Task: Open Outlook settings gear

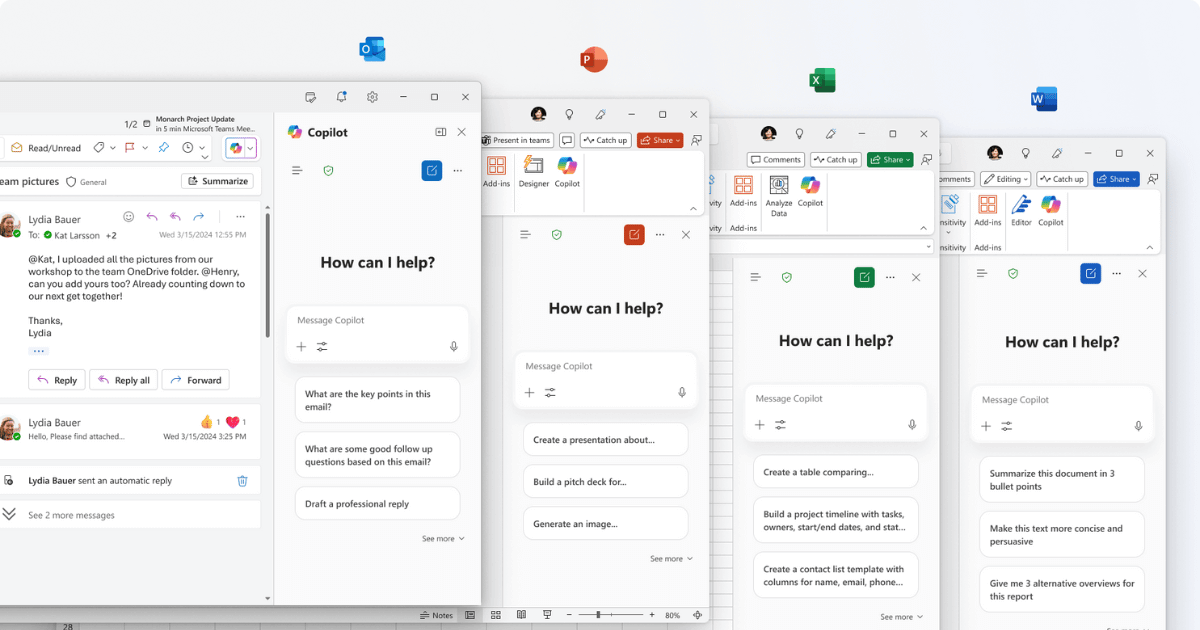Action: coord(372,97)
